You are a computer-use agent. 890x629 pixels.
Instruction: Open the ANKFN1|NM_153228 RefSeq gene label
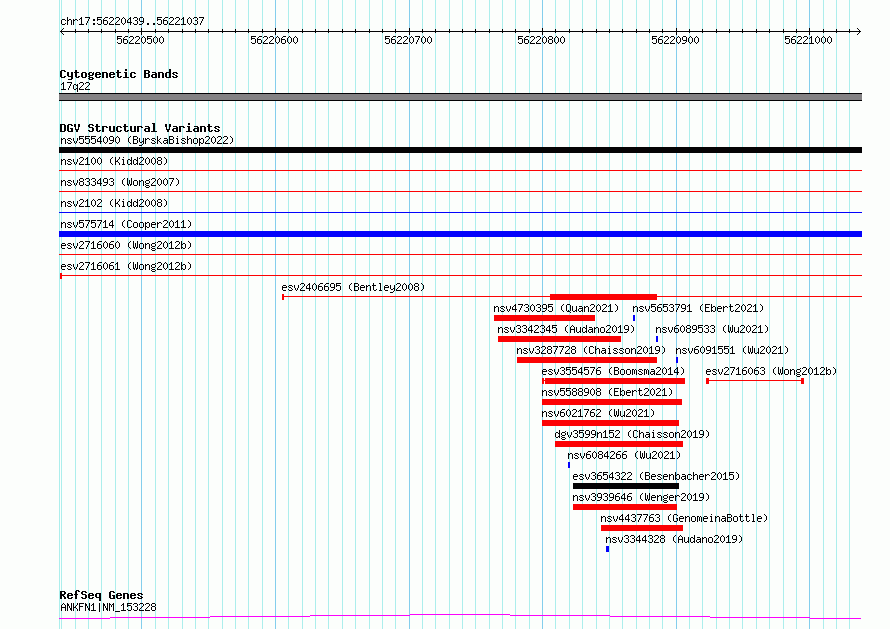[108, 607]
